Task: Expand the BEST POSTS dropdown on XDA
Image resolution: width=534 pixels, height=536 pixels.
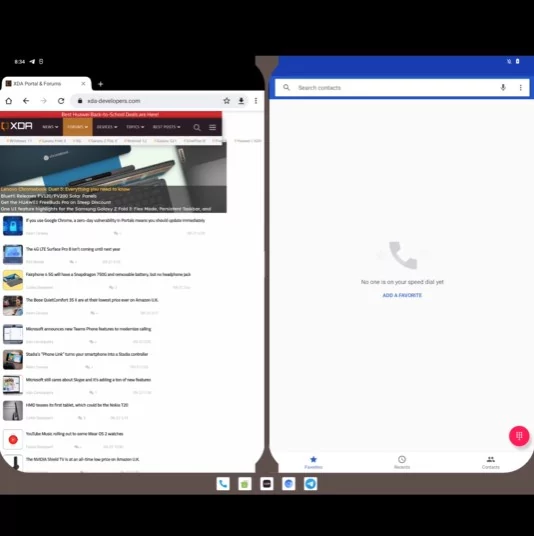Action: 166,127
